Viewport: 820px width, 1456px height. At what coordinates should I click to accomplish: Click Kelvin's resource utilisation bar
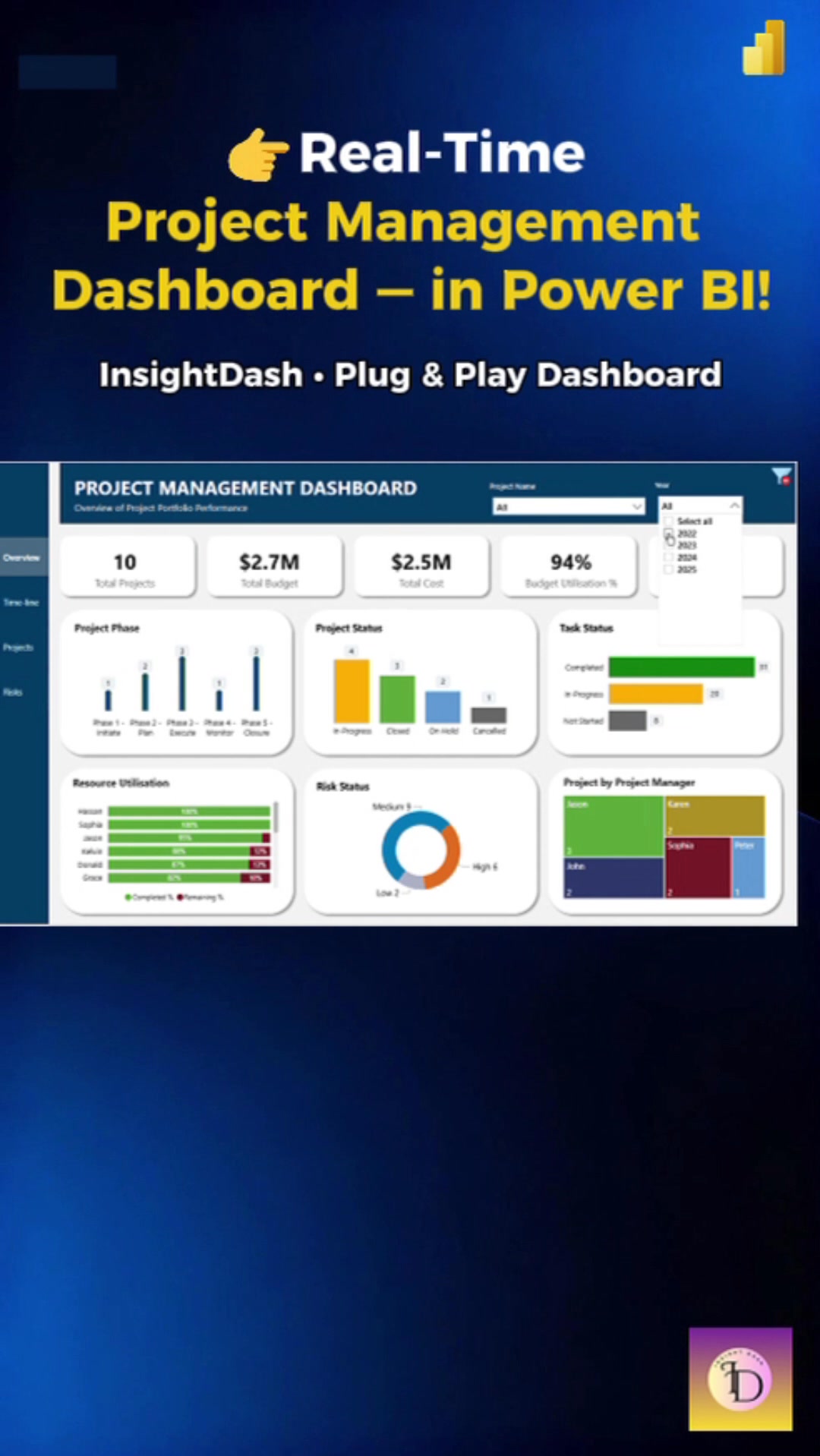coord(189,851)
